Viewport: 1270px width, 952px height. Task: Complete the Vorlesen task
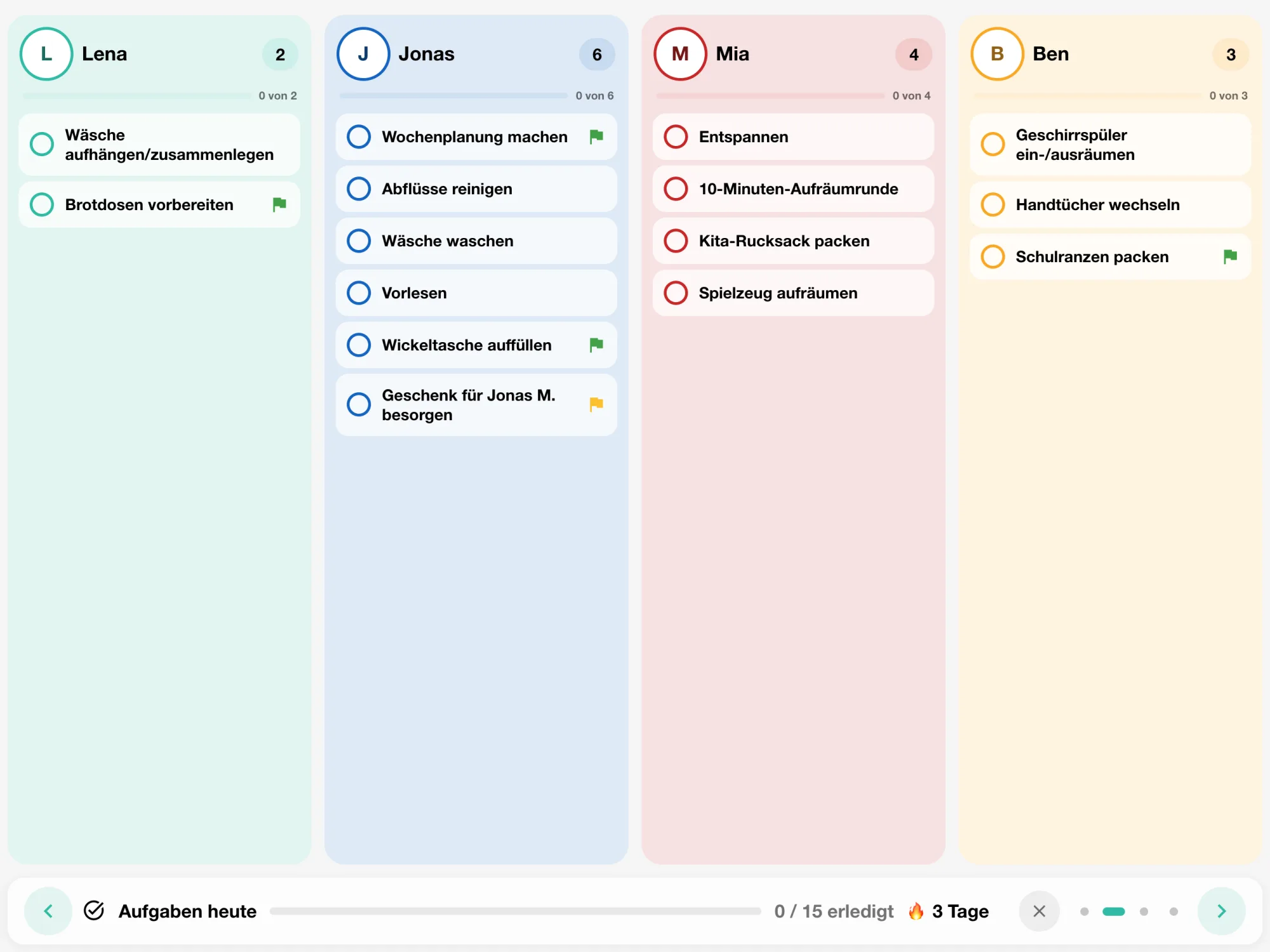tap(359, 293)
